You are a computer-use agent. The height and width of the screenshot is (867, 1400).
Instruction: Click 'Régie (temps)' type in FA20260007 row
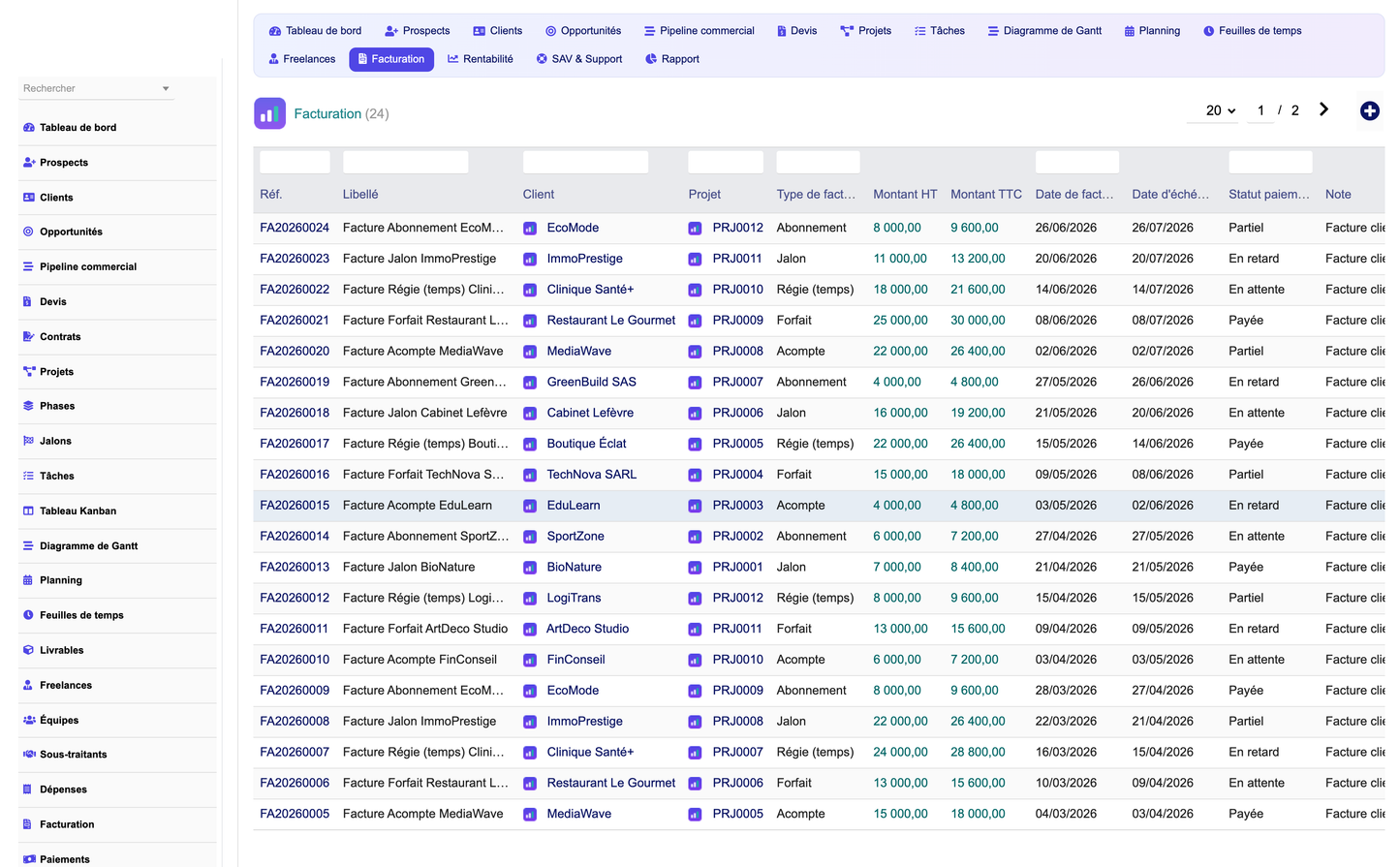pyautogui.click(x=815, y=753)
